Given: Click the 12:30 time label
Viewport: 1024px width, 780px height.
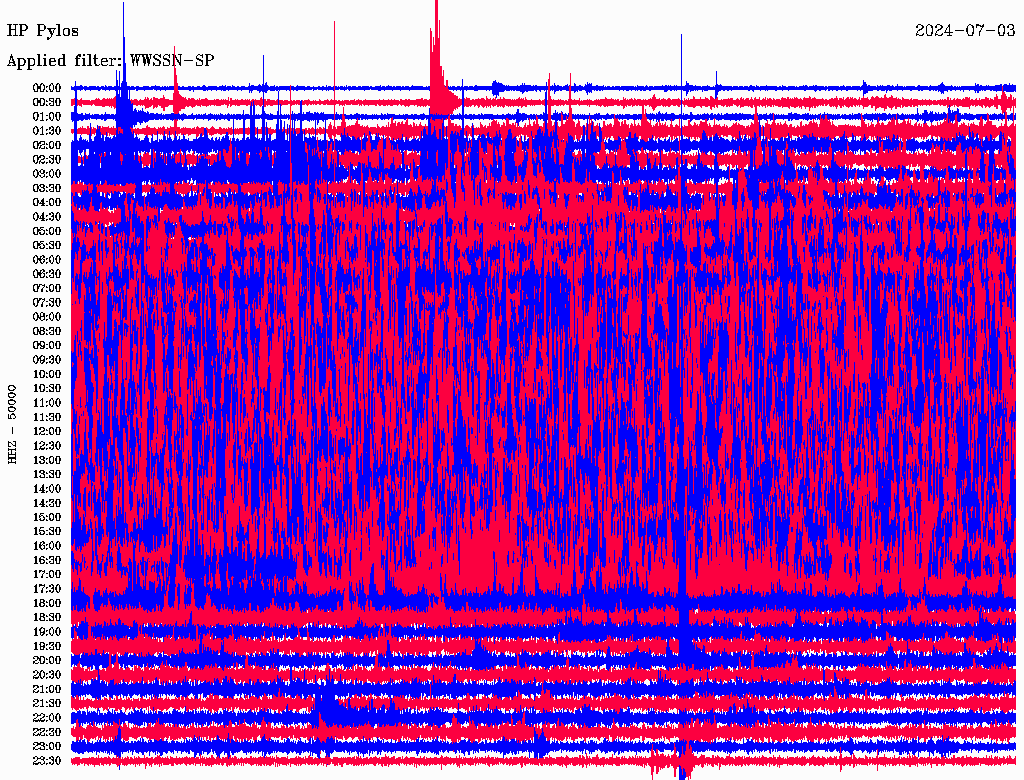Looking at the screenshot, I should (46, 446).
